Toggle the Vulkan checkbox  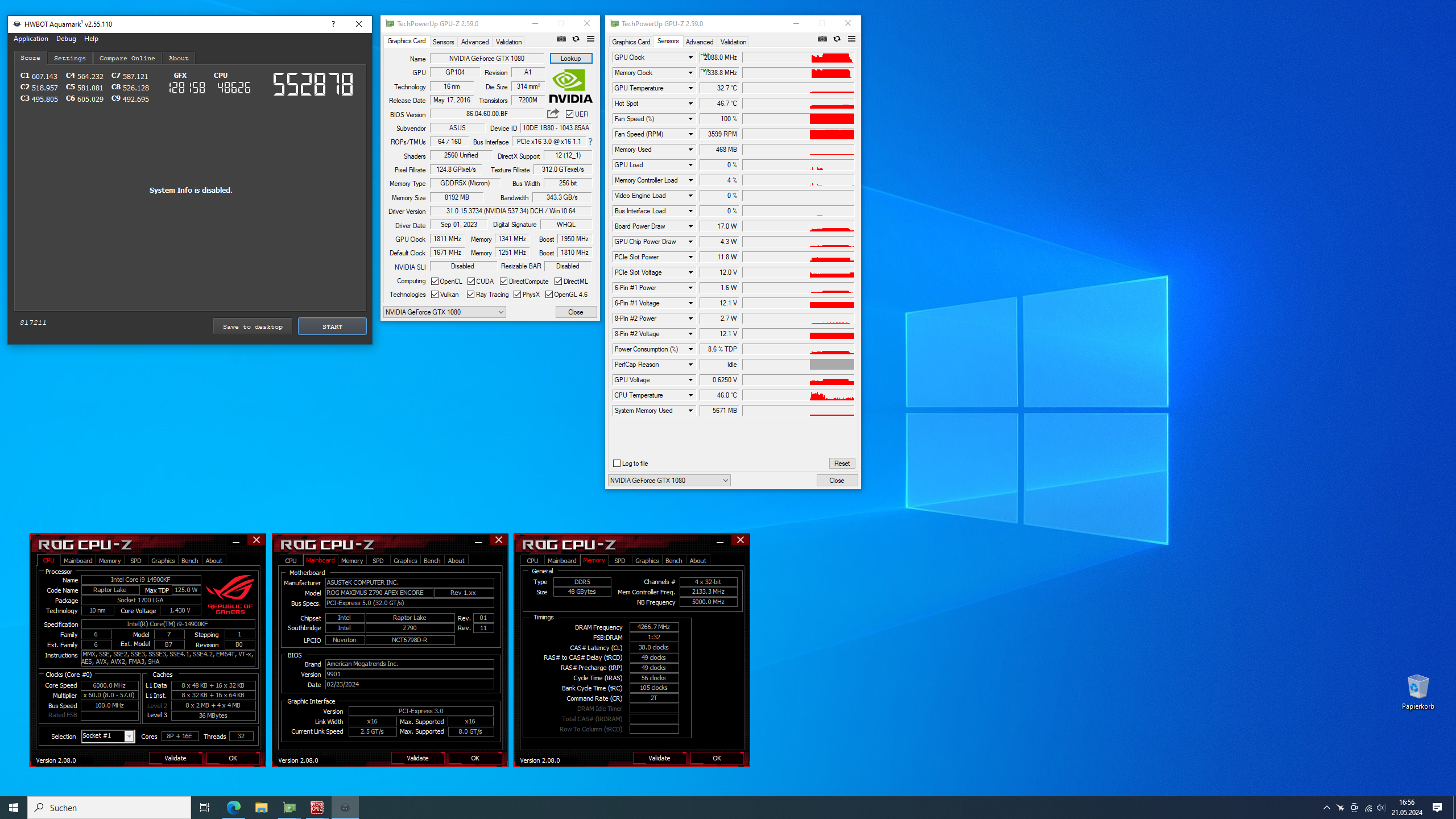435,295
